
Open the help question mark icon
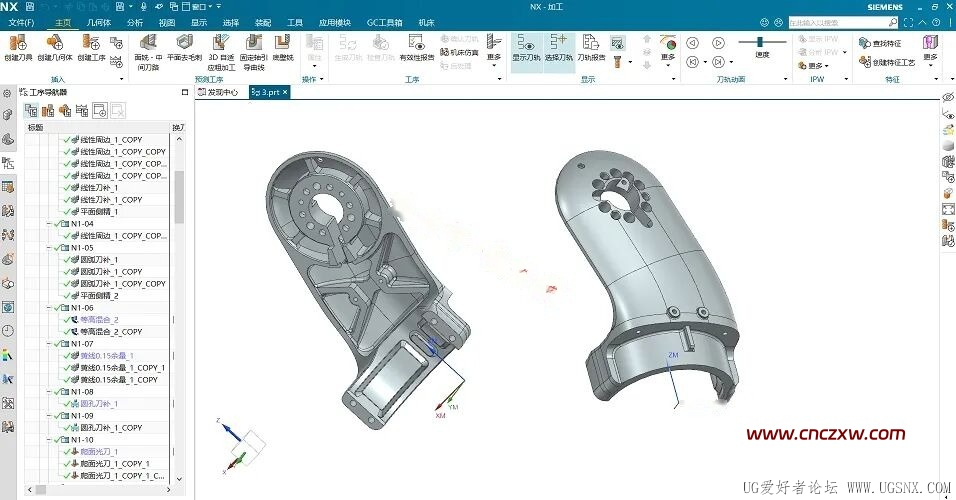pos(936,23)
